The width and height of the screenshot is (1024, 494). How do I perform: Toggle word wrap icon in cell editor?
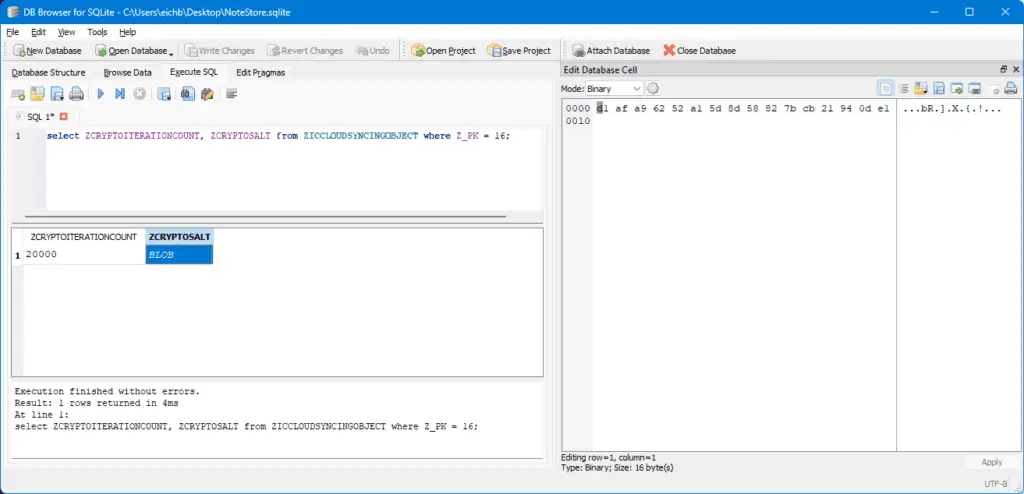(x=905, y=88)
